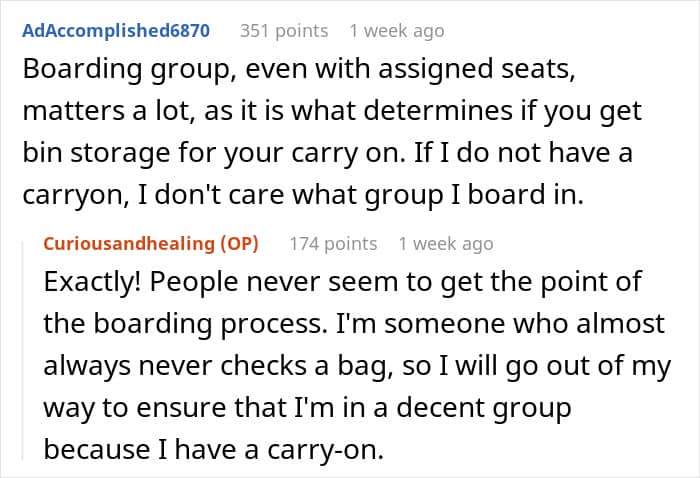This screenshot has height=478, width=700.
Task: Open the top comment's '1 week ago' timestamp
Action: [x=397, y=31]
